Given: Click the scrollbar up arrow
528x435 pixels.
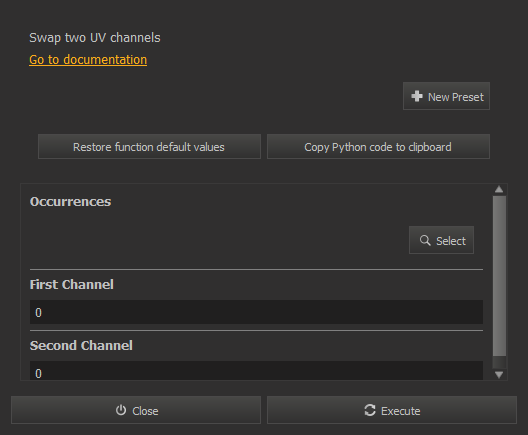Looking at the screenshot, I should click(499, 190).
